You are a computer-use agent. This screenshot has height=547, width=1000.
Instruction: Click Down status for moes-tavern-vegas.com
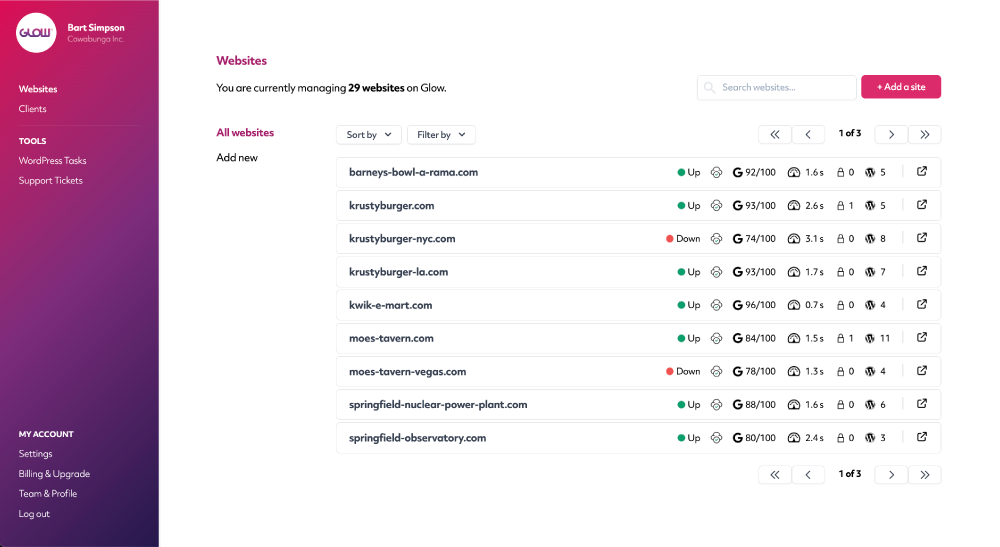pyautogui.click(x=683, y=371)
